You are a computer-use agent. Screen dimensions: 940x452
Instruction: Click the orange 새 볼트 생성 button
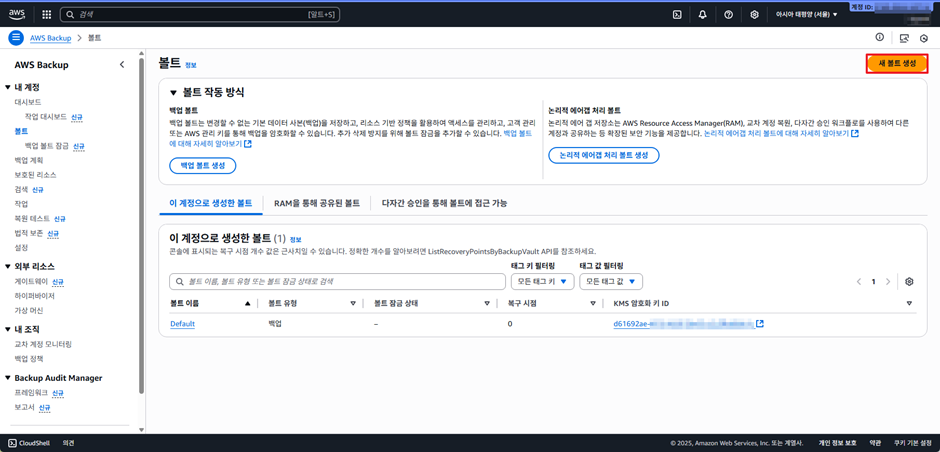(x=896, y=63)
